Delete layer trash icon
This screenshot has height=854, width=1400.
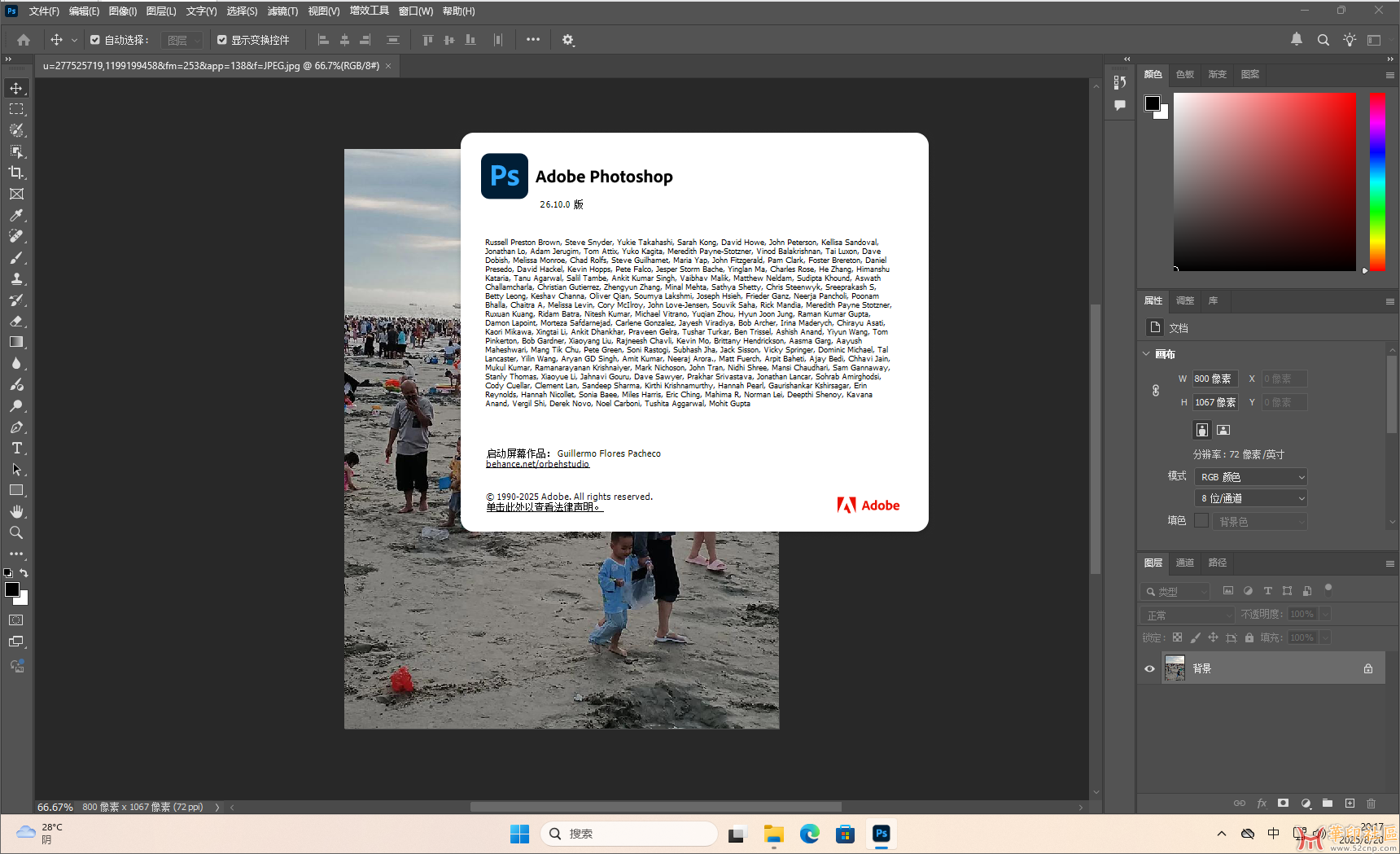coord(1371,804)
